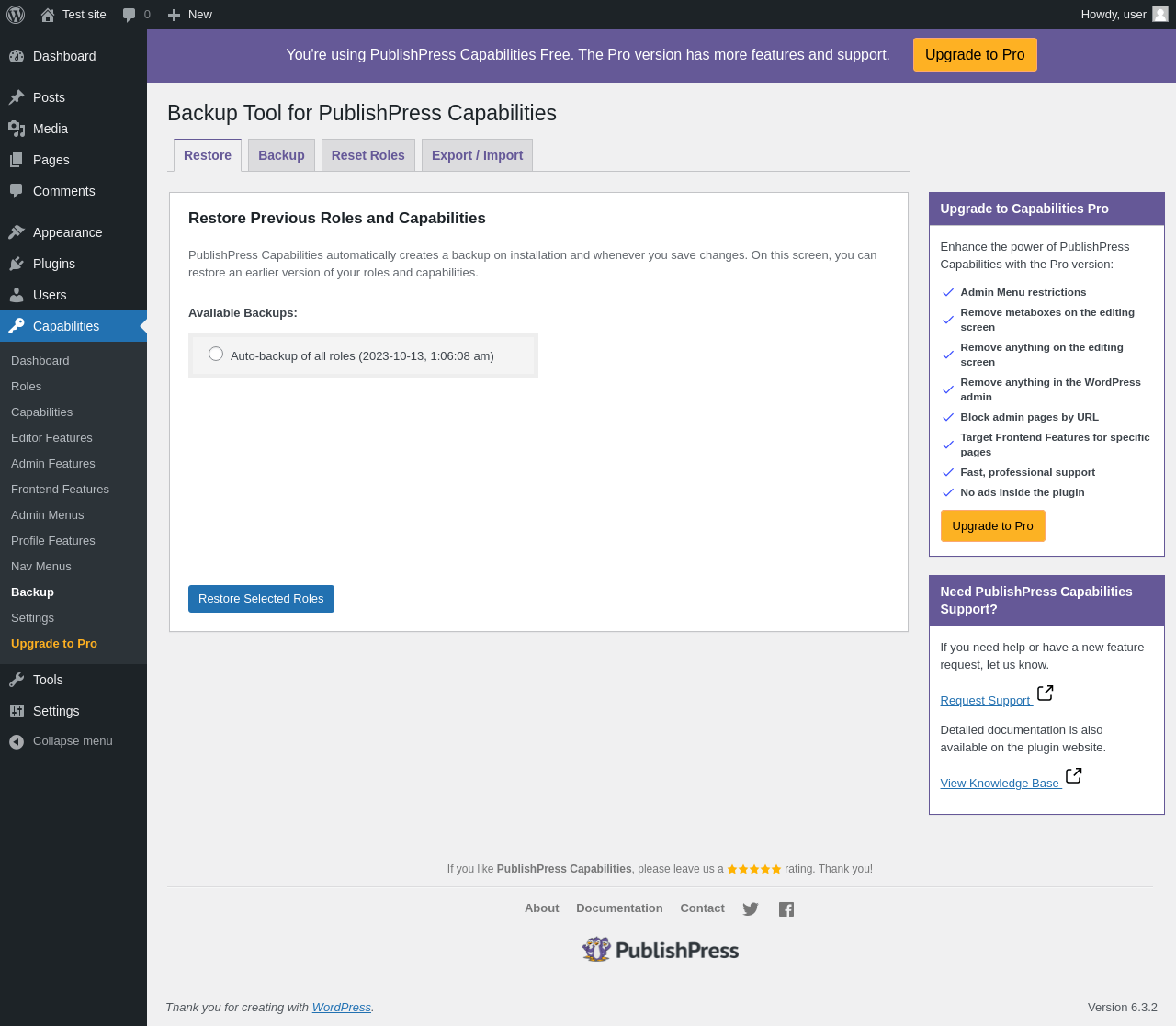Click the external link icon beside View Knowledge Base
The height and width of the screenshot is (1026, 1176).
pyautogui.click(x=1074, y=775)
